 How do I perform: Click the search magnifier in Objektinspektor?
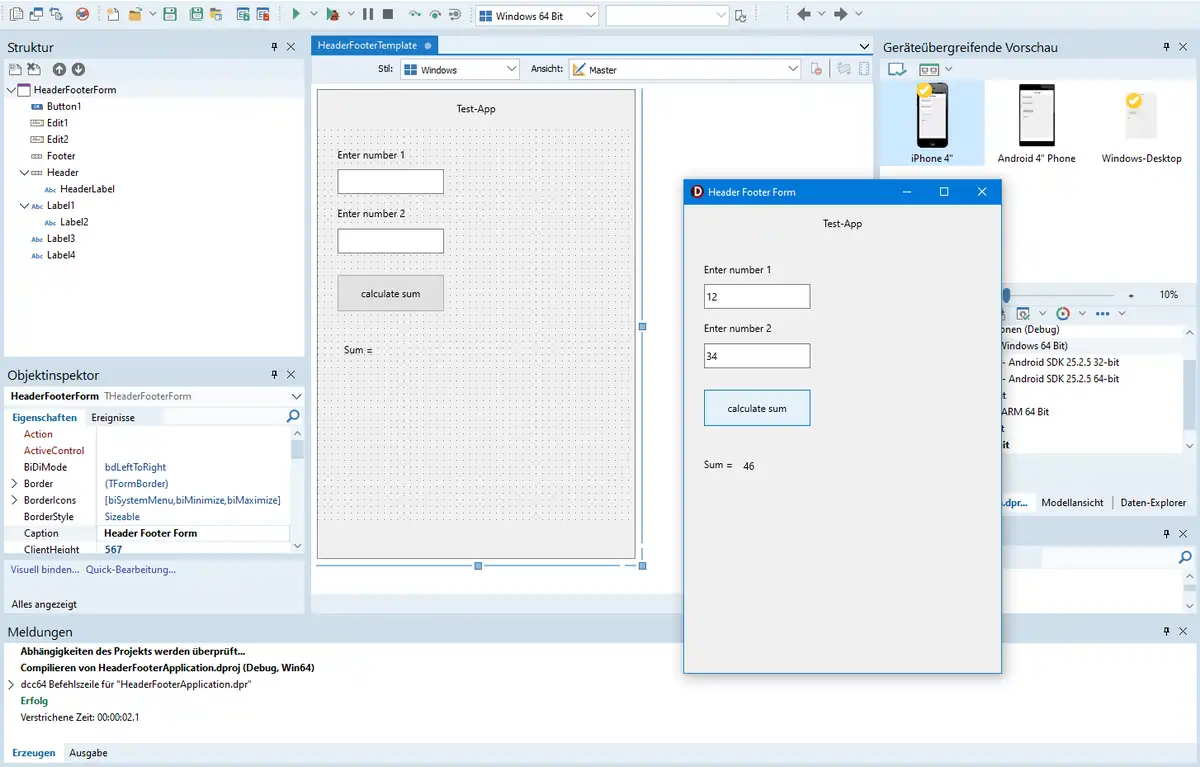293,416
